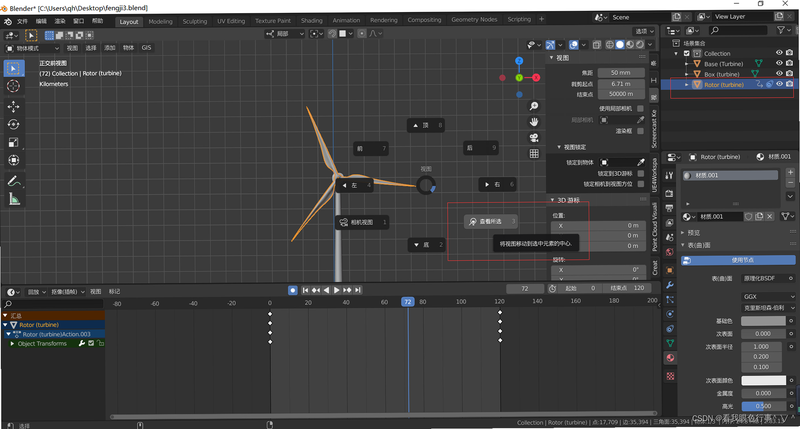
Task: Enable the 渲染框 checkbox
Action: pos(640,131)
